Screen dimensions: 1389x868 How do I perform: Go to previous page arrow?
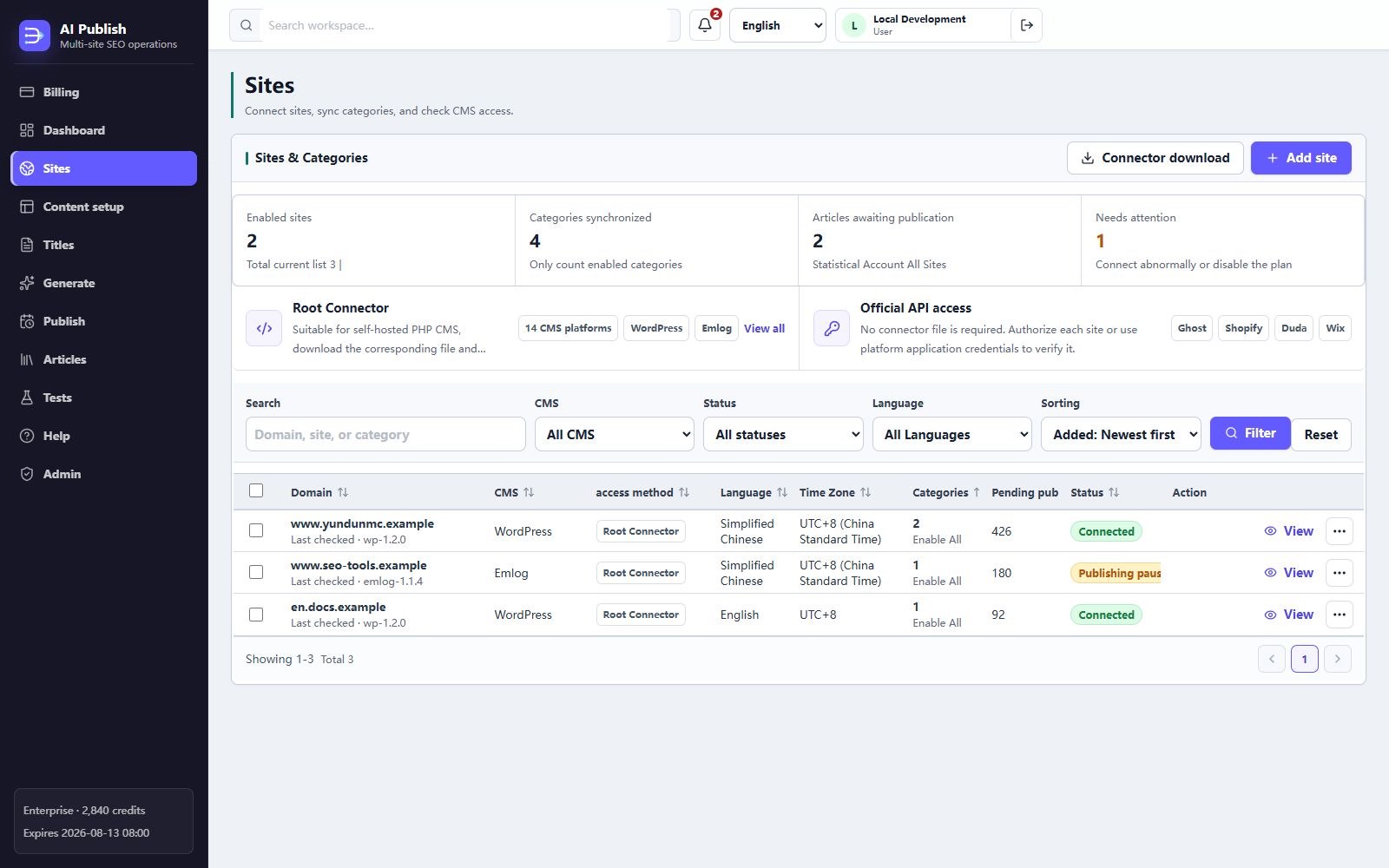(x=1272, y=659)
